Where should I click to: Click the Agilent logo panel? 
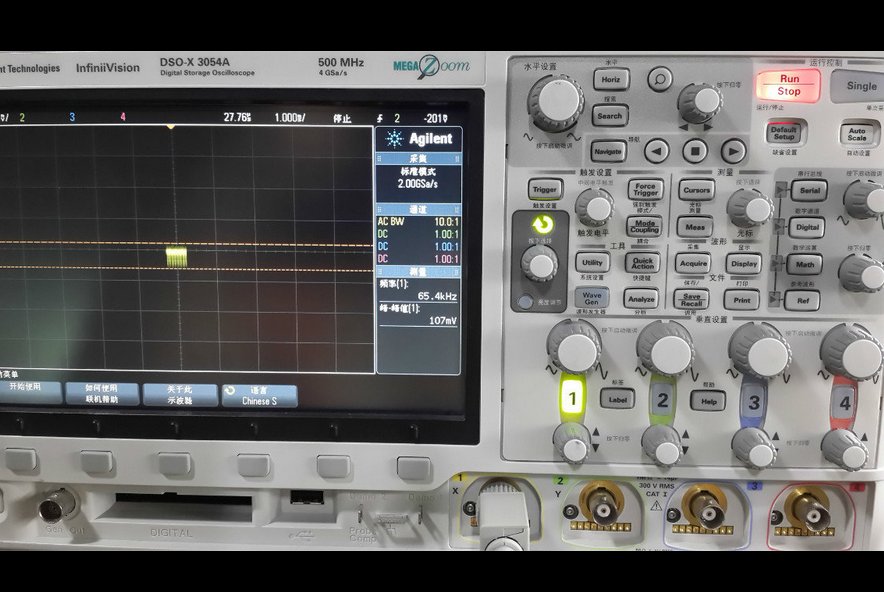(419, 139)
